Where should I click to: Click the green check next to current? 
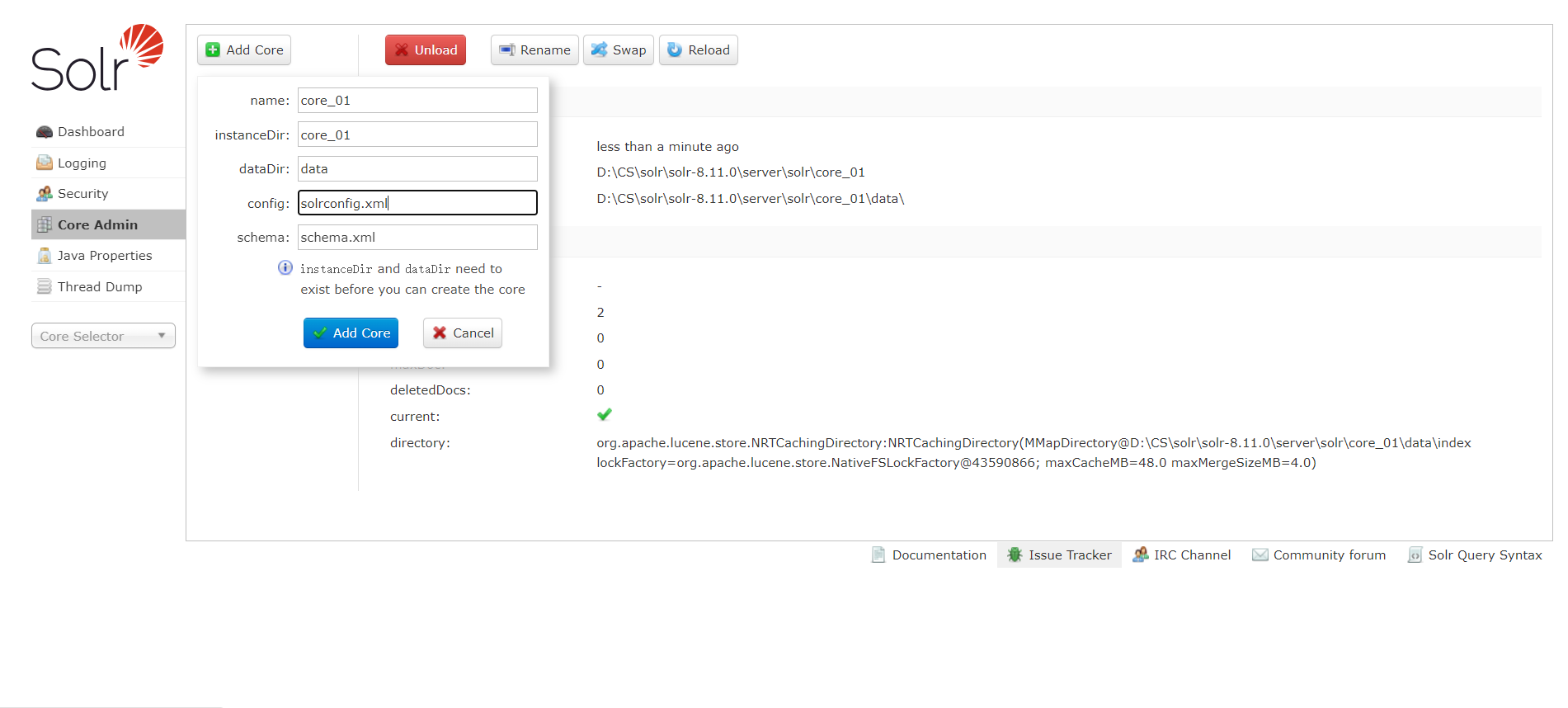[x=605, y=414]
